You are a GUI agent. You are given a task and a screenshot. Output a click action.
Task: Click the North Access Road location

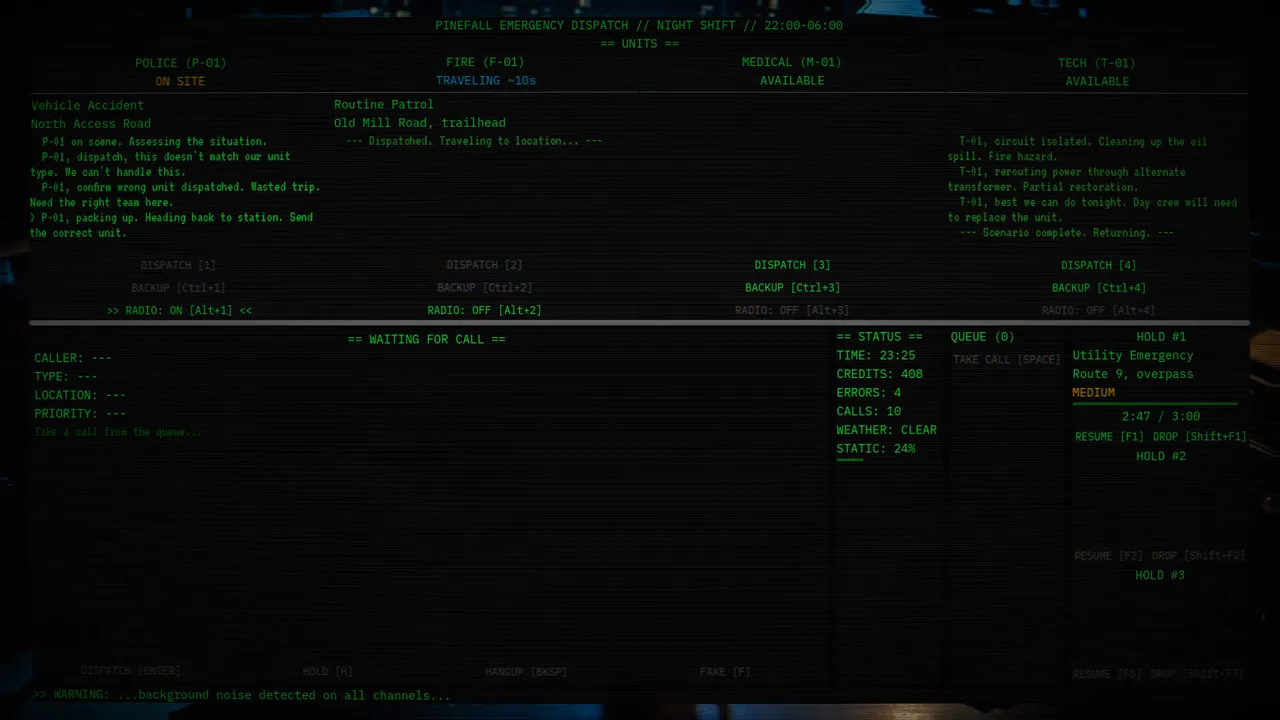[91, 124]
